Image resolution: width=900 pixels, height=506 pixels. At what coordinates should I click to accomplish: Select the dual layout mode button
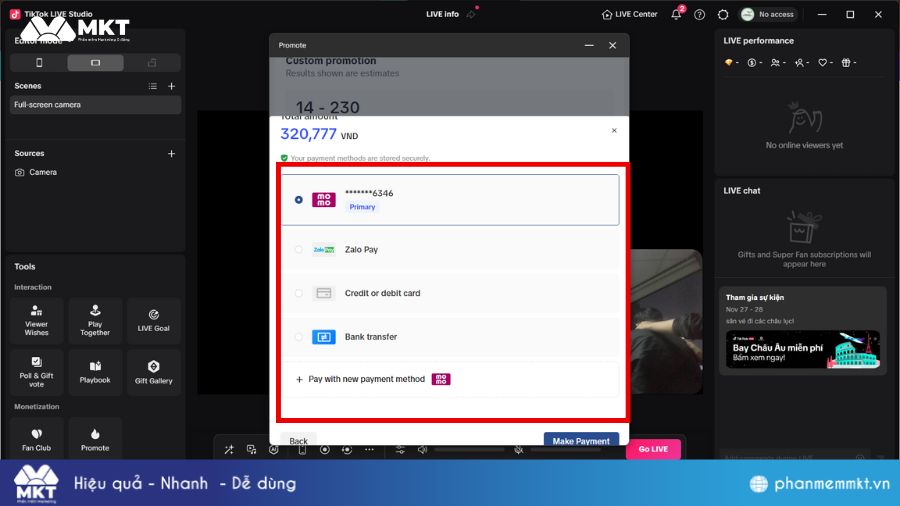point(152,63)
